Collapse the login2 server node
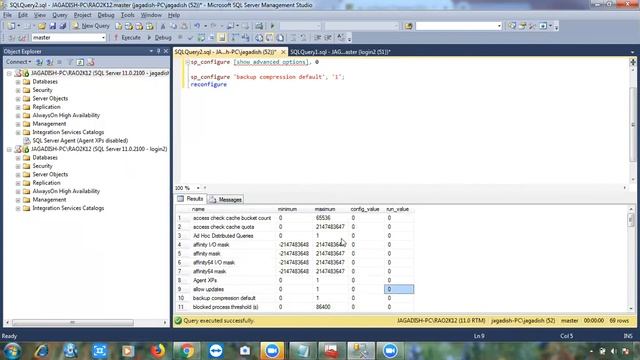Viewport: 640px width, 360px height. coord(9,149)
